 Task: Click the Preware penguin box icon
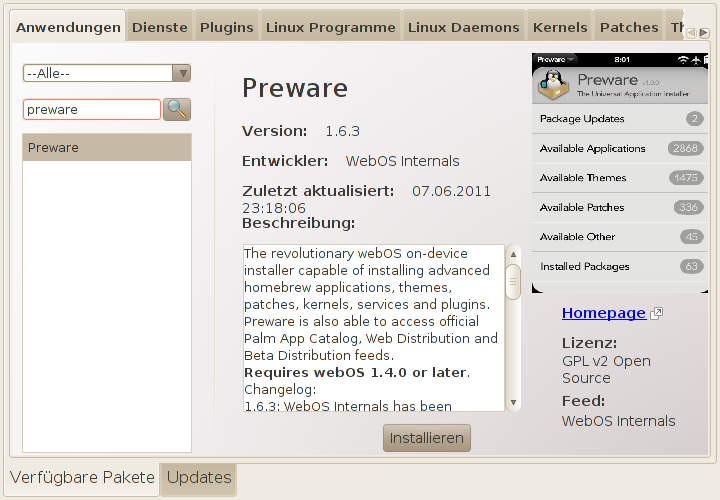(x=553, y=84)
